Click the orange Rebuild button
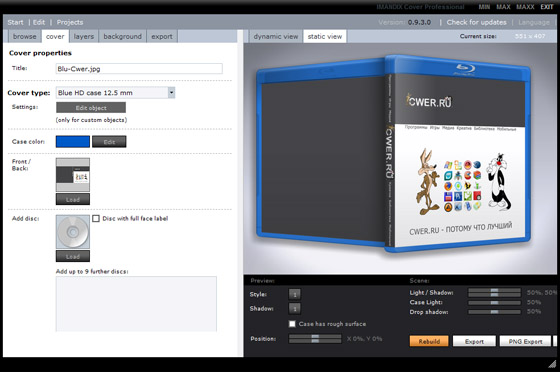Screen dimensions: 560x372 pos(429,341)
